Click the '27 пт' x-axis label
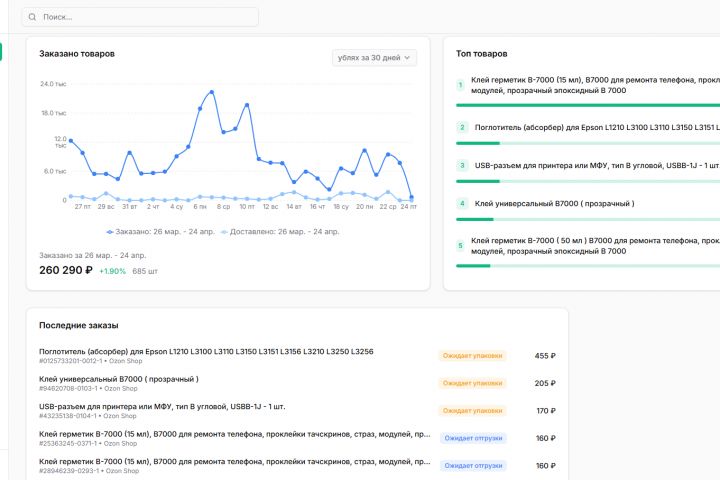 (83, 207)
